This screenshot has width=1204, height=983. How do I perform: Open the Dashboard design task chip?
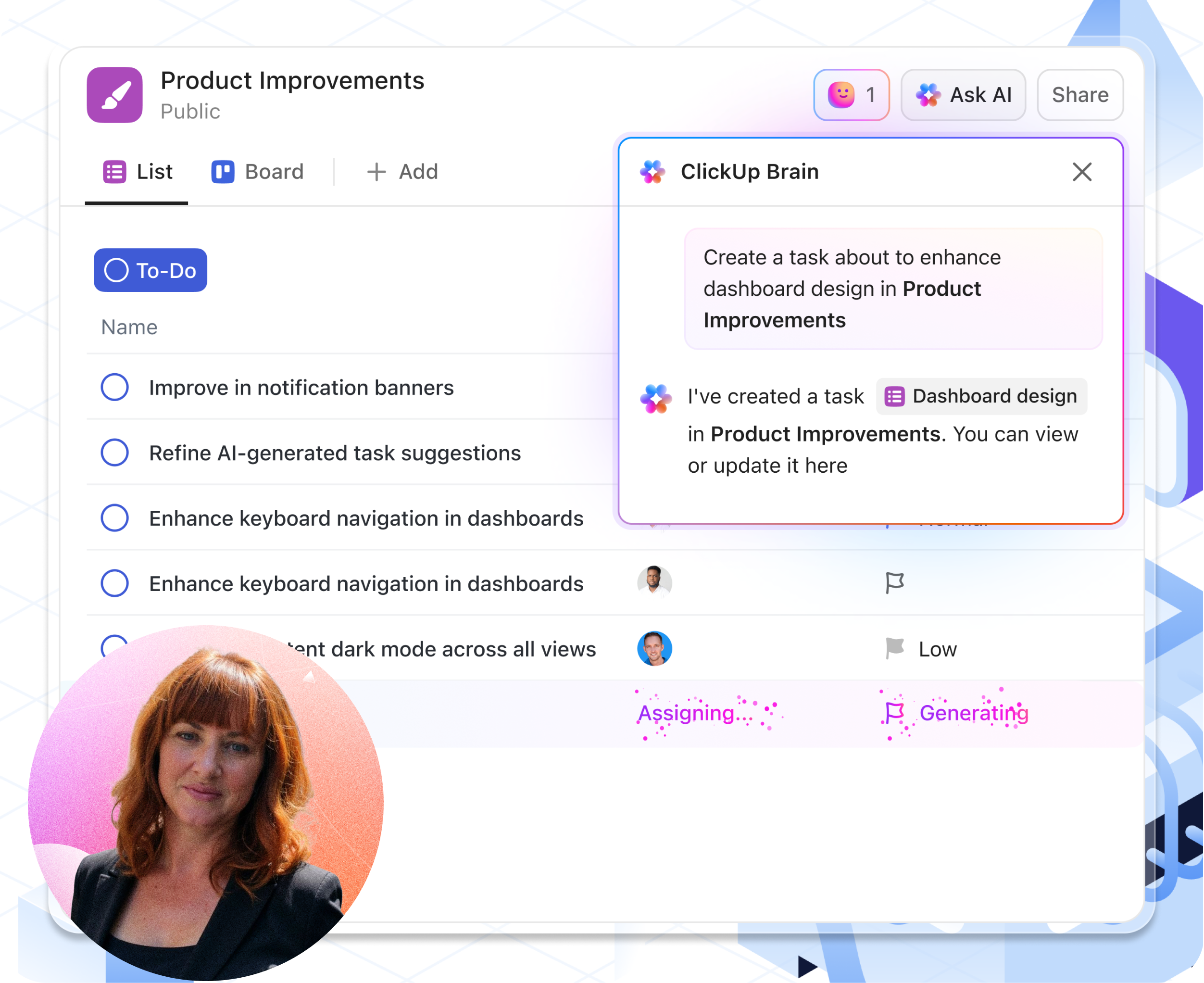point(981,396)
